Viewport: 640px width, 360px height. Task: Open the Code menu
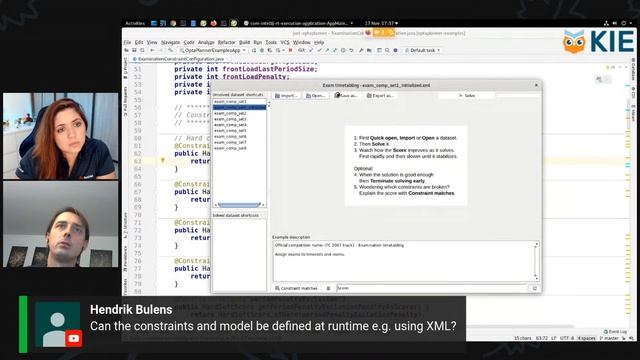189,42
